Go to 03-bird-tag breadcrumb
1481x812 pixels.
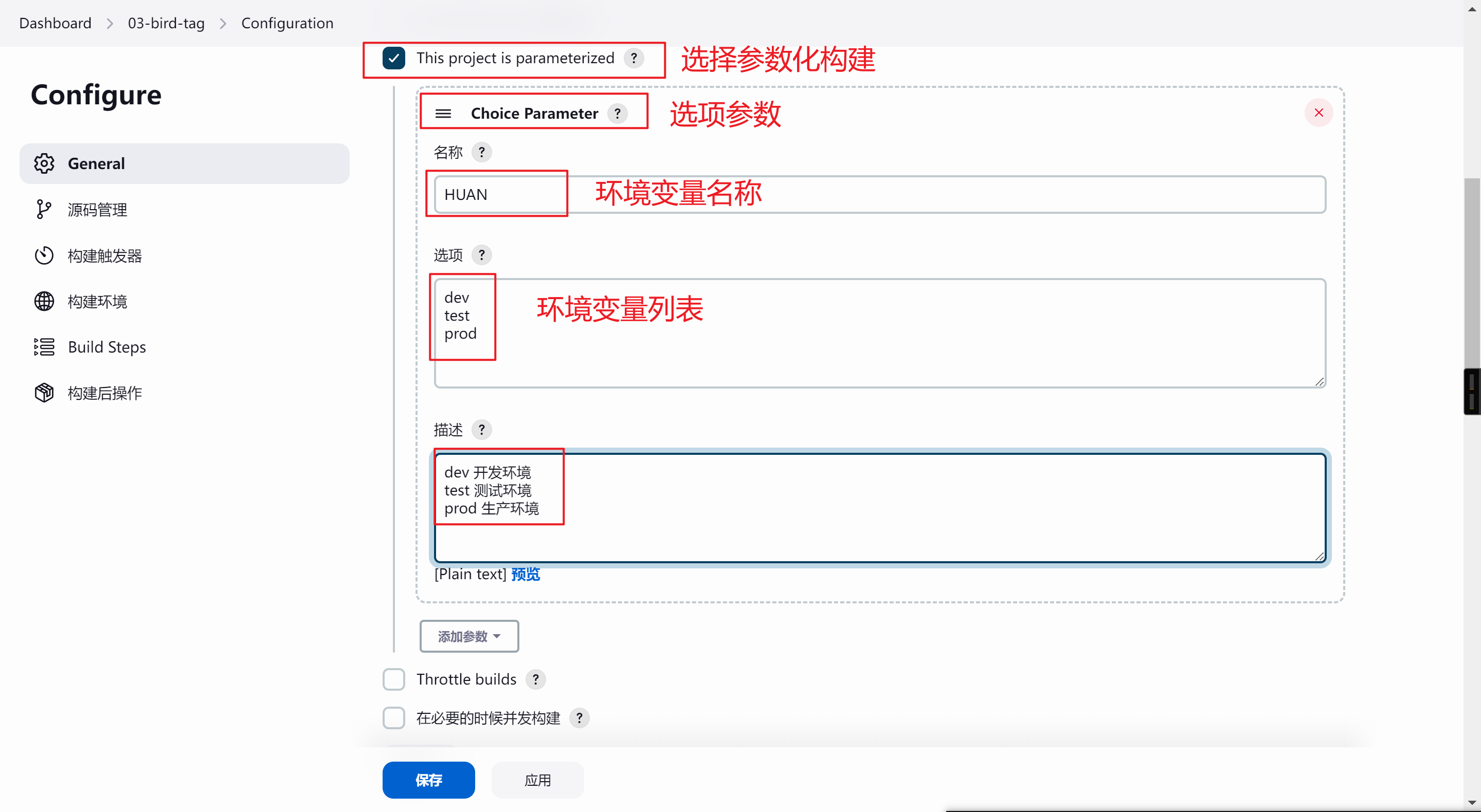click(x=166, y=23)
